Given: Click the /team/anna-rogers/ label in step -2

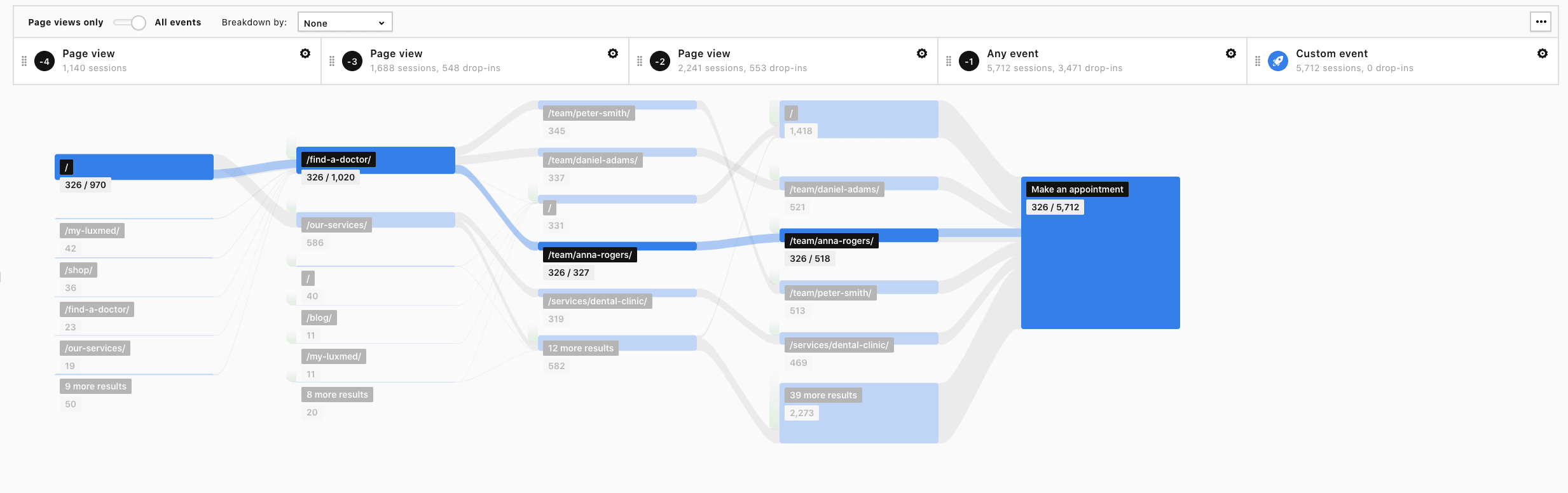Looking at the screenshot, I should pos(590,255).
